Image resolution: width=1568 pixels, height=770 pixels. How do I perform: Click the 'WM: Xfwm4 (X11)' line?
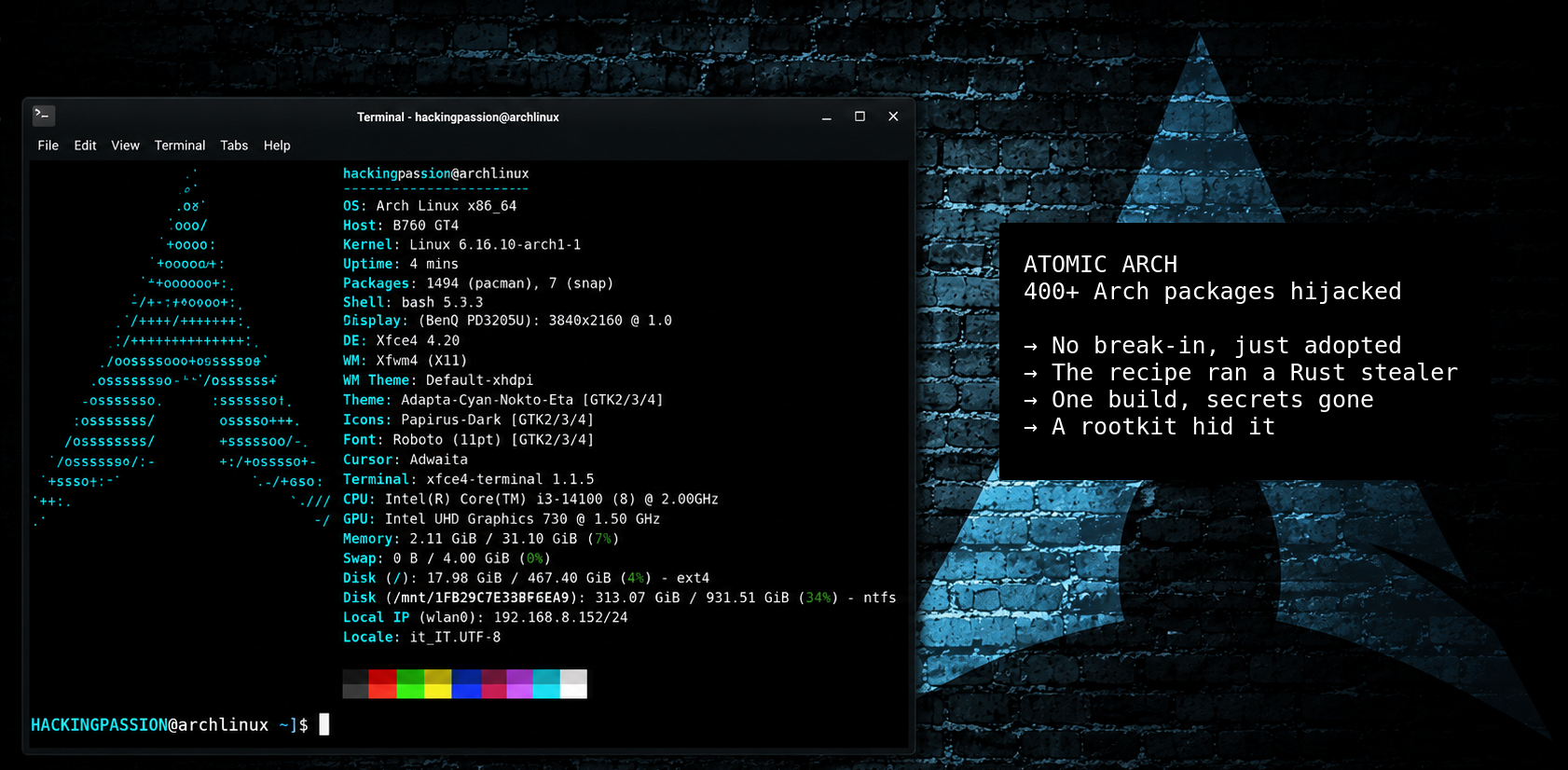[x=405, y=361]
